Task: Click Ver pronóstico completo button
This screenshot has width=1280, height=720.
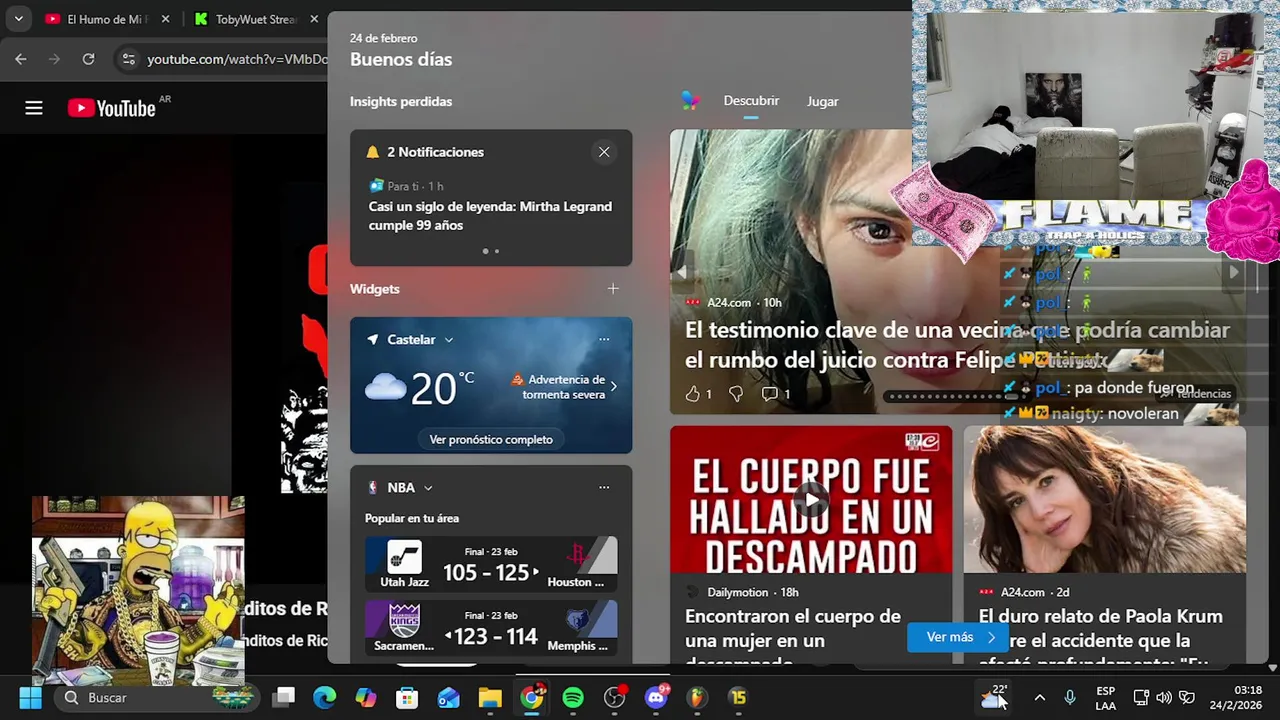Action: click(491, 439)
